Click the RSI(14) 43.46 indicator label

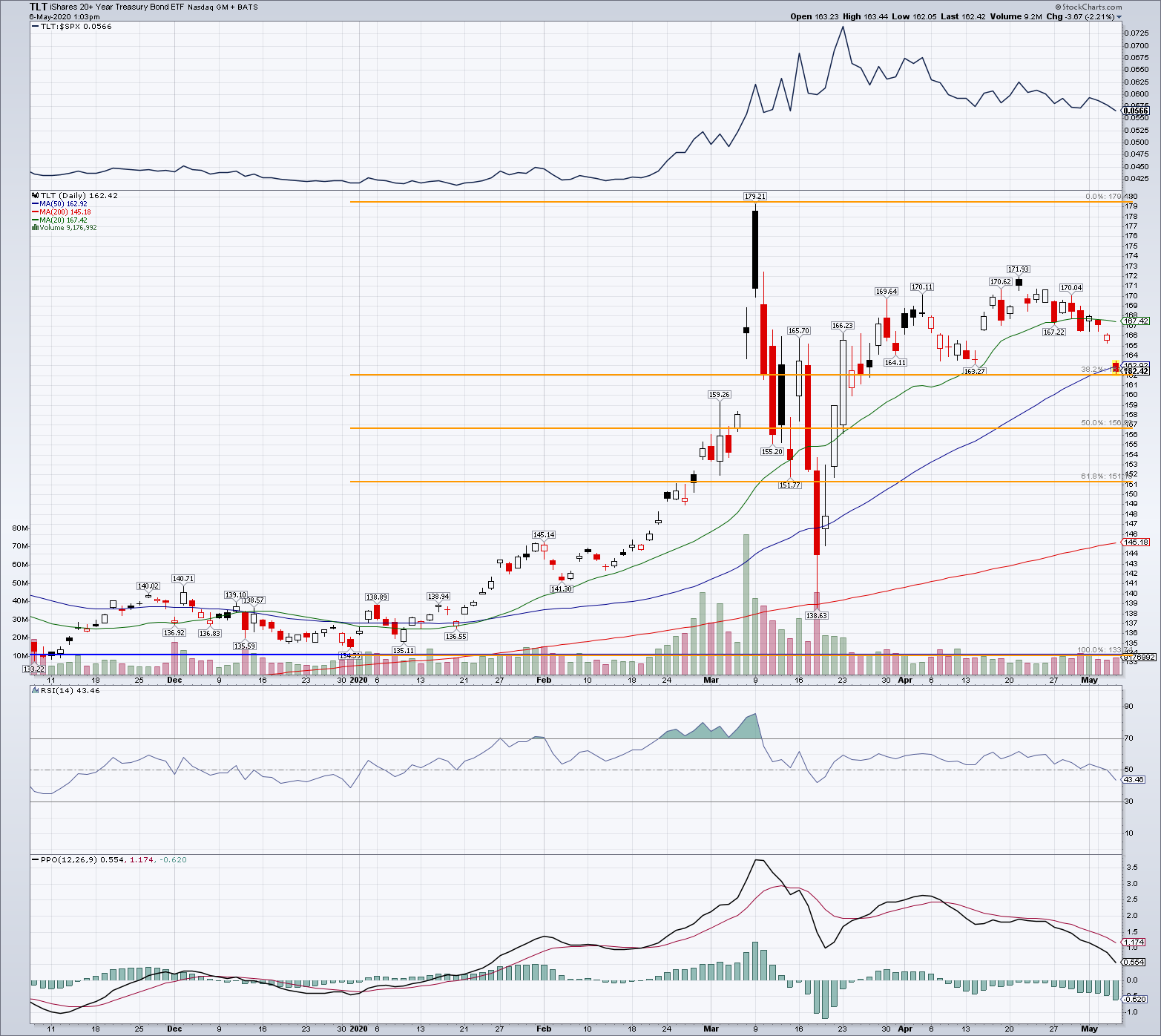(x=70, y=690)
